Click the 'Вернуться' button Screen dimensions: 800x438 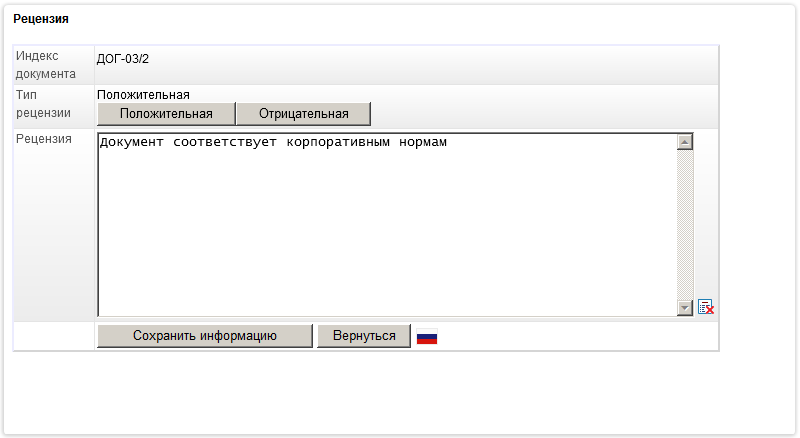[364, 336]
